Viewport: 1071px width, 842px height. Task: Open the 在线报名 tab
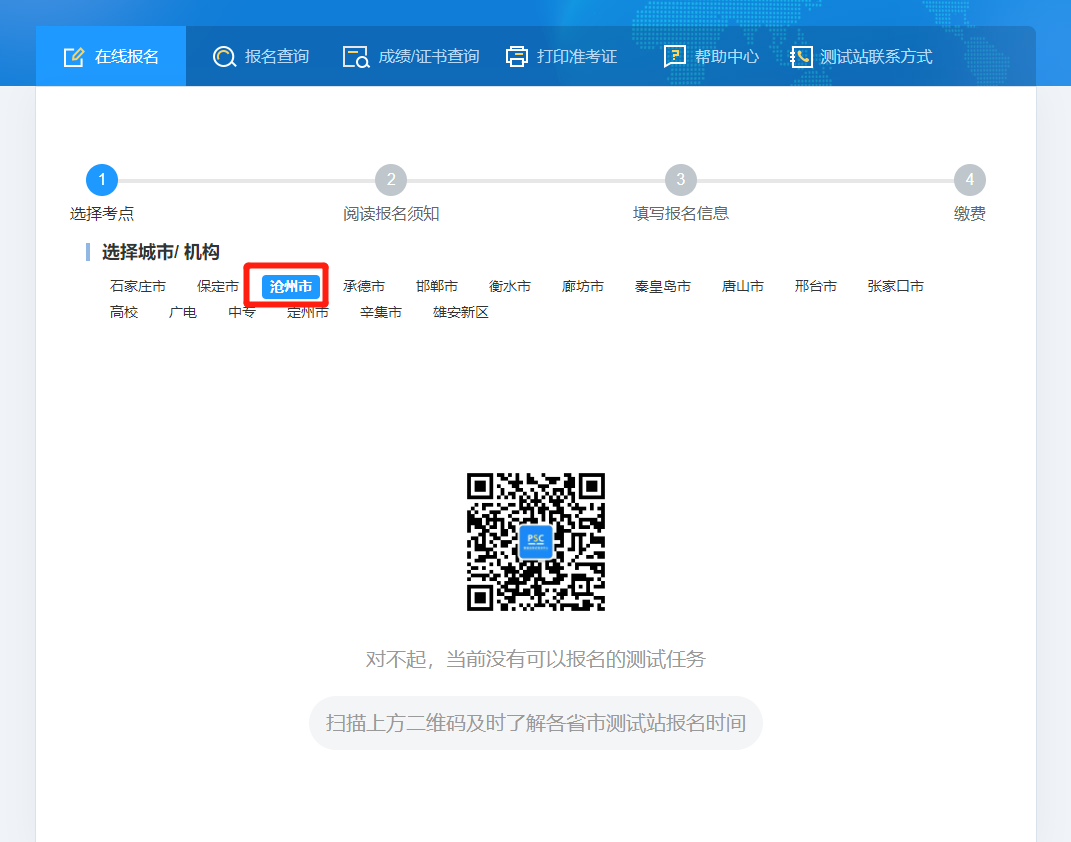(111, 56)
